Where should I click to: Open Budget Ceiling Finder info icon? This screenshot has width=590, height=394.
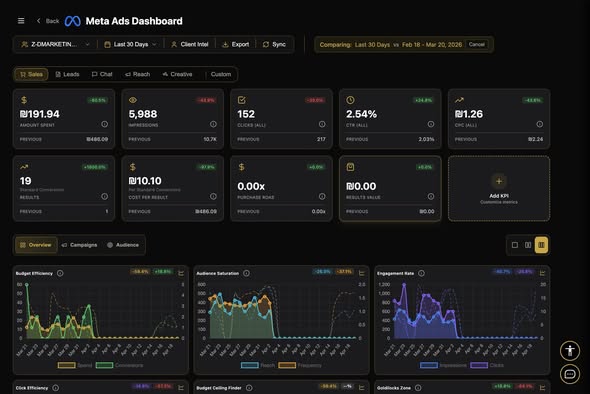249,388
